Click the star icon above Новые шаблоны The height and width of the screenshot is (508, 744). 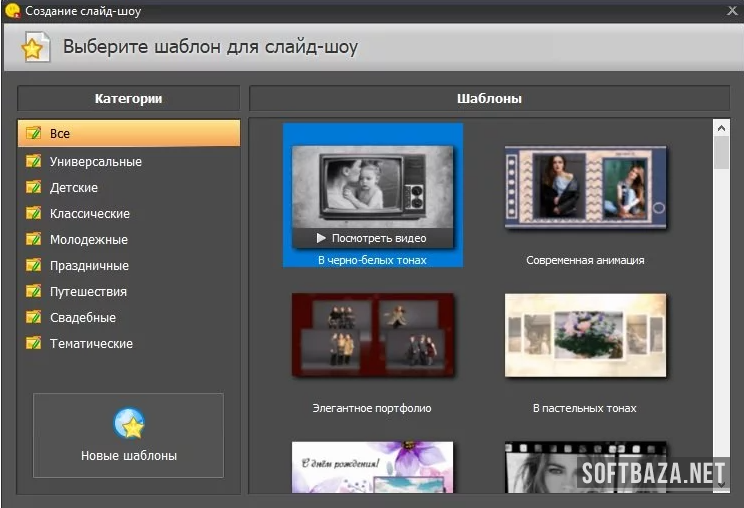[129, 424]
